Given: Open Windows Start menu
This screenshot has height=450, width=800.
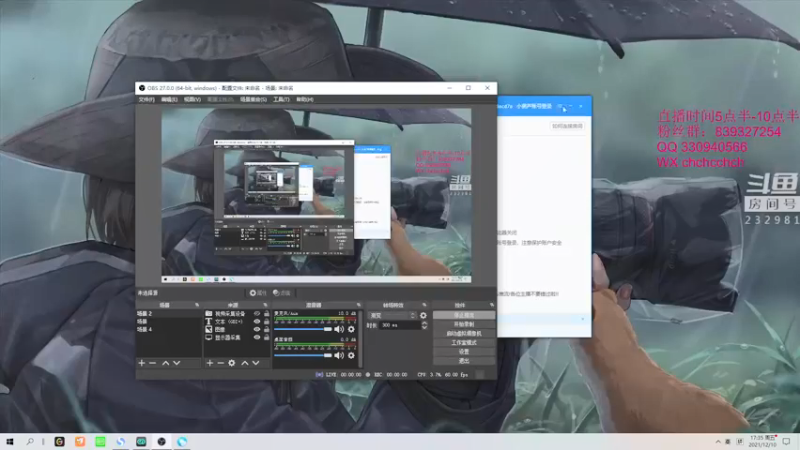Looking at the screenshot, I should click(x=10, y=441).
